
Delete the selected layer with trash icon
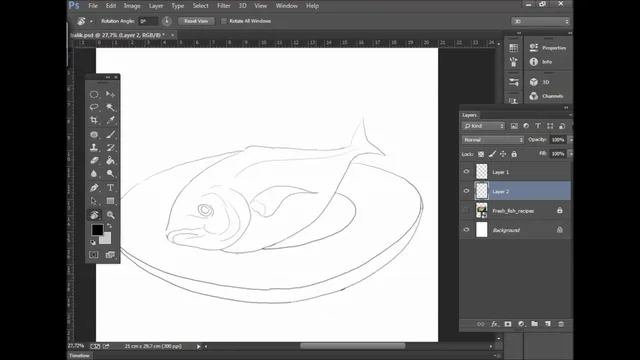click(561, 324)
